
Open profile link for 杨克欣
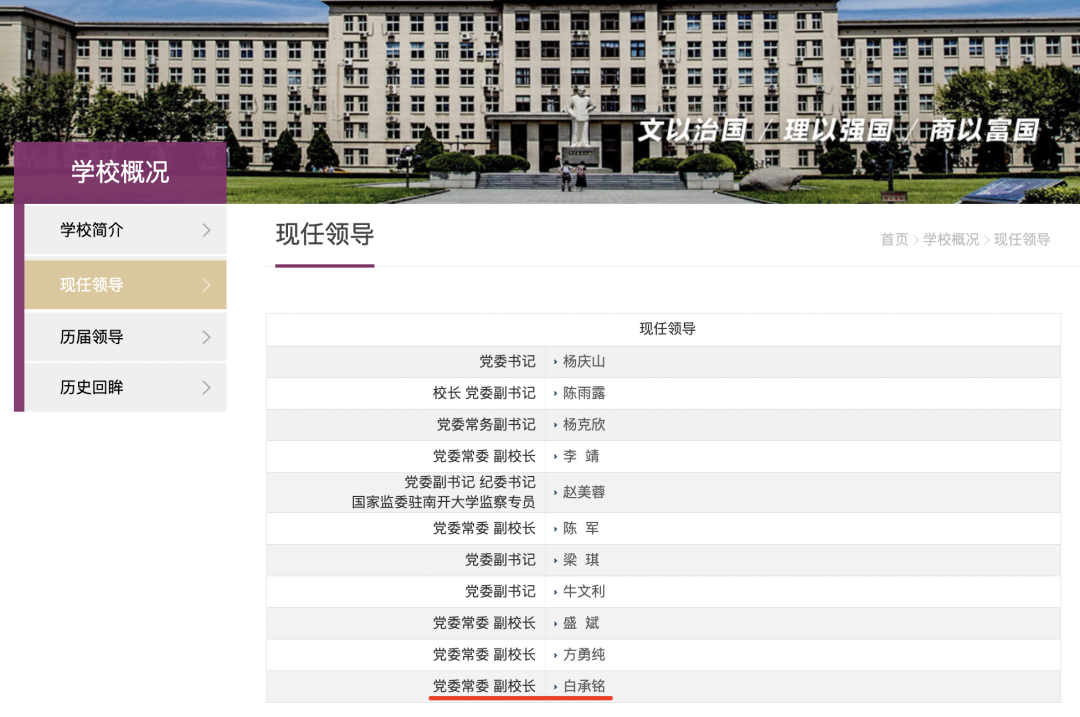pos(584,424)
